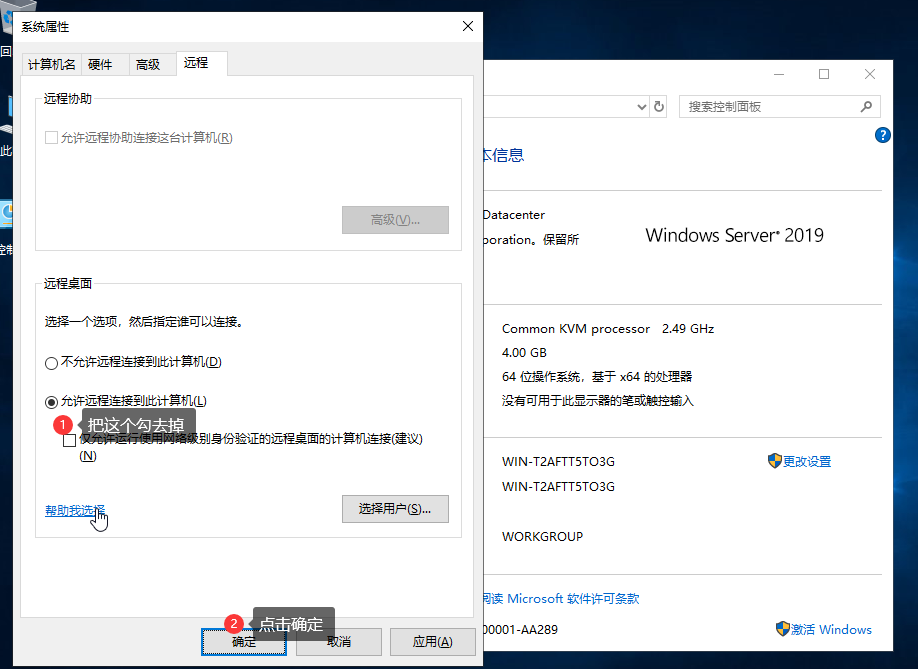
Task: Open the 计算机名 tab
Action: pyautogui.click(x=52, y=64)
